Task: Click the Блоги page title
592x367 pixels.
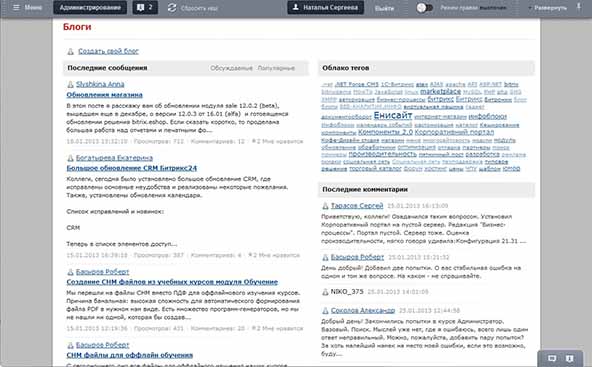Action: click(x=77, y=27)
